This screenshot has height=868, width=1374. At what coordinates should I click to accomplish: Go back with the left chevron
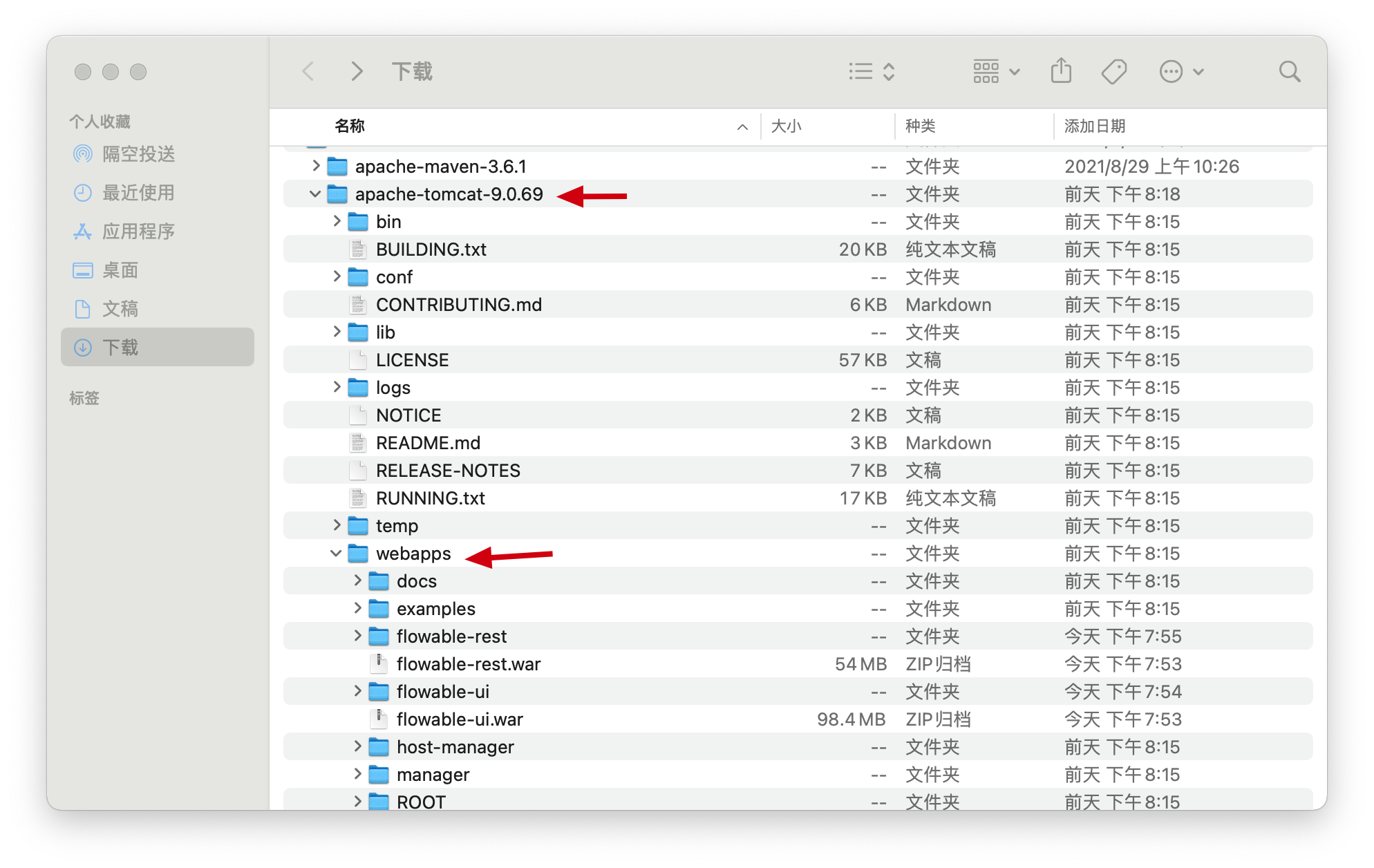coord(308,71)
